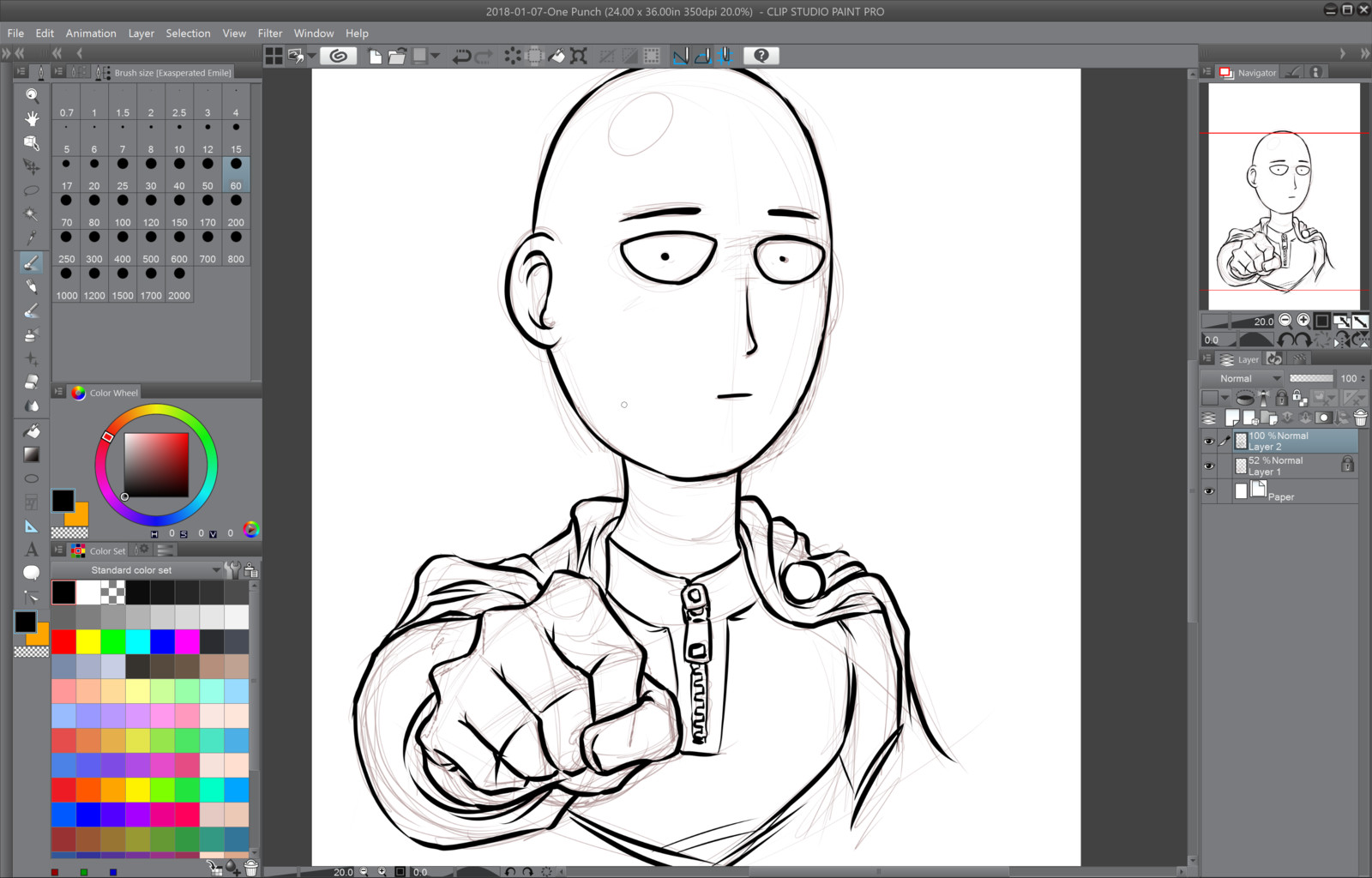
Task: Select the Text tool
Action: coord(32,550)
